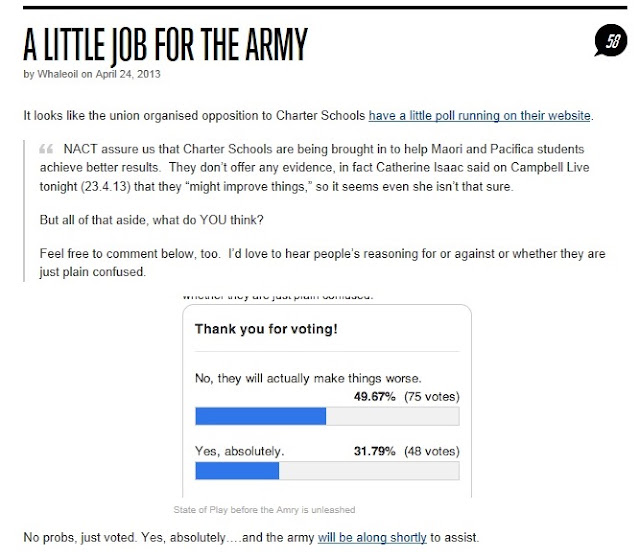Click the post date April 24, 2013
This screenshot has width=640, height=559.
(128, 74)
